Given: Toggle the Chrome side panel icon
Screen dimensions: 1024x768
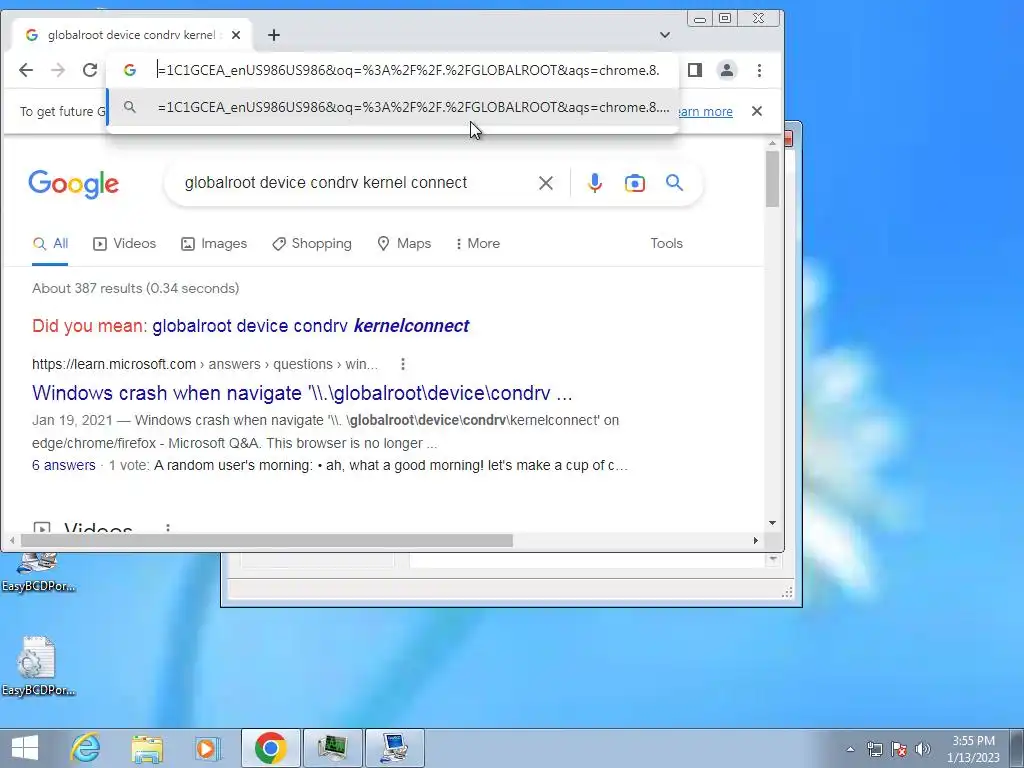Looking at the screenshot, I should click(x=695, y=70).
